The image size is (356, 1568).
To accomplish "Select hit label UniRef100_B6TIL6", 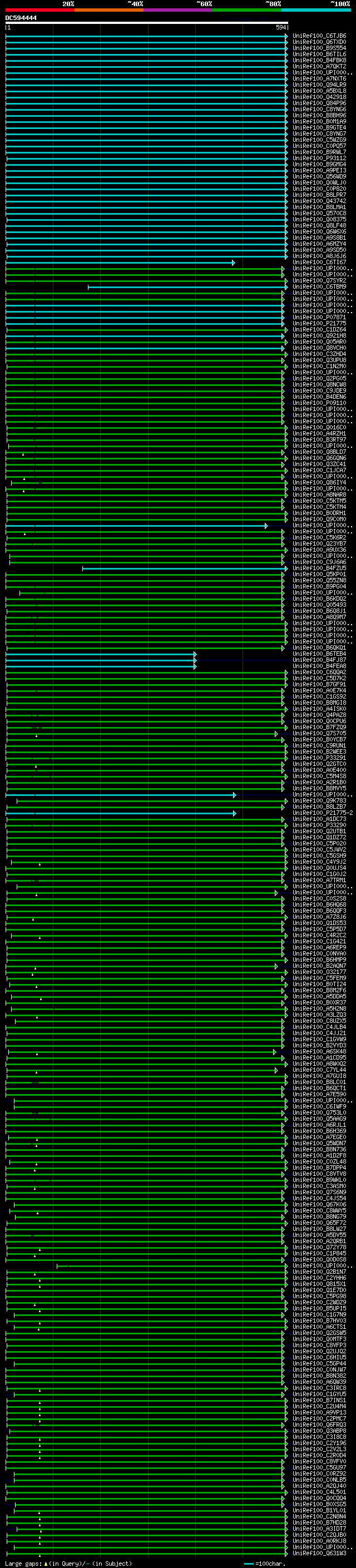I will [319, 55].
